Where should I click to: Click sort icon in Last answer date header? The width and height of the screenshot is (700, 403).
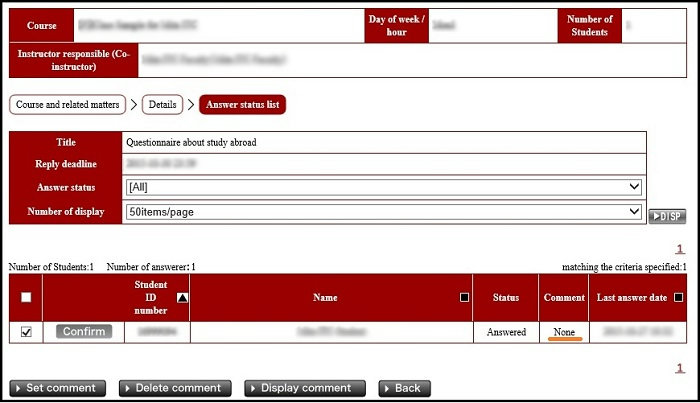click(x=679, y=297)
